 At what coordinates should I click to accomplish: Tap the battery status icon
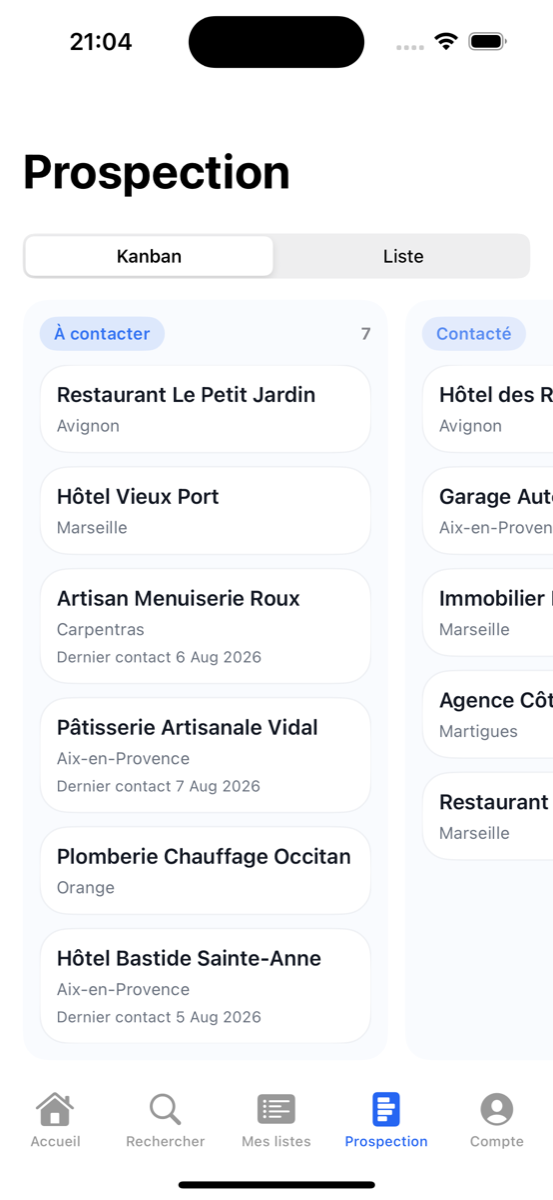click(489, 41)
